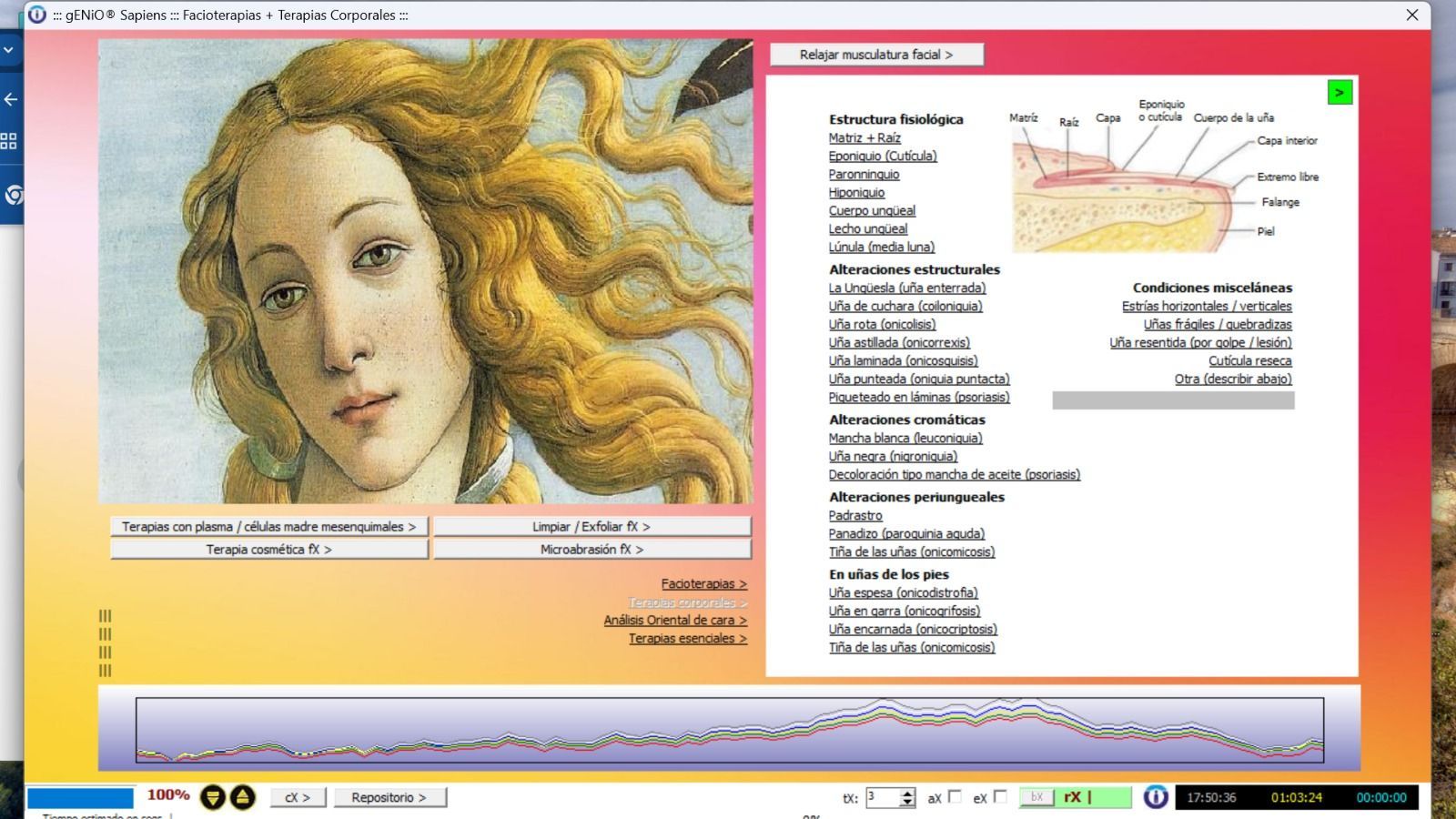Click Terapia cosmética fX button

click(268, 550)
